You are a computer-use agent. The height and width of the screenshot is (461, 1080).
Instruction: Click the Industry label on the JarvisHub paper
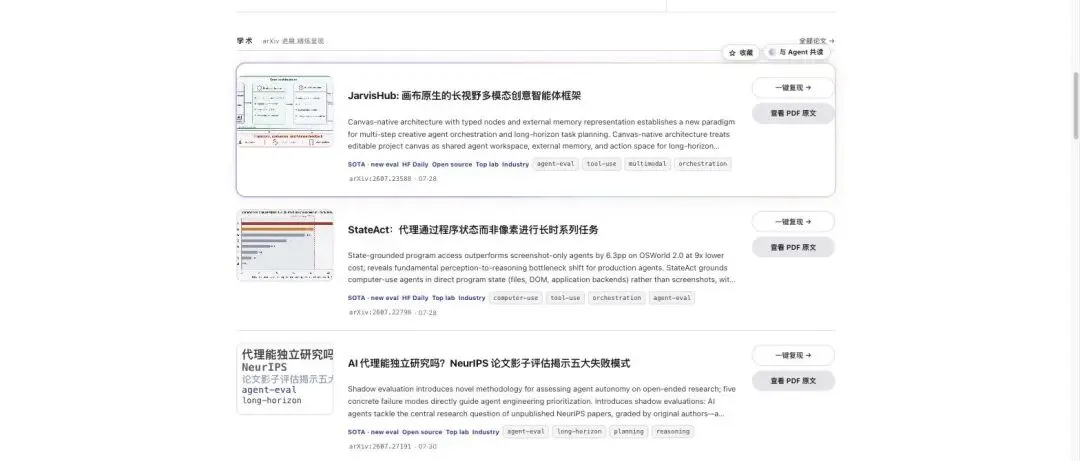pos(515,165)
